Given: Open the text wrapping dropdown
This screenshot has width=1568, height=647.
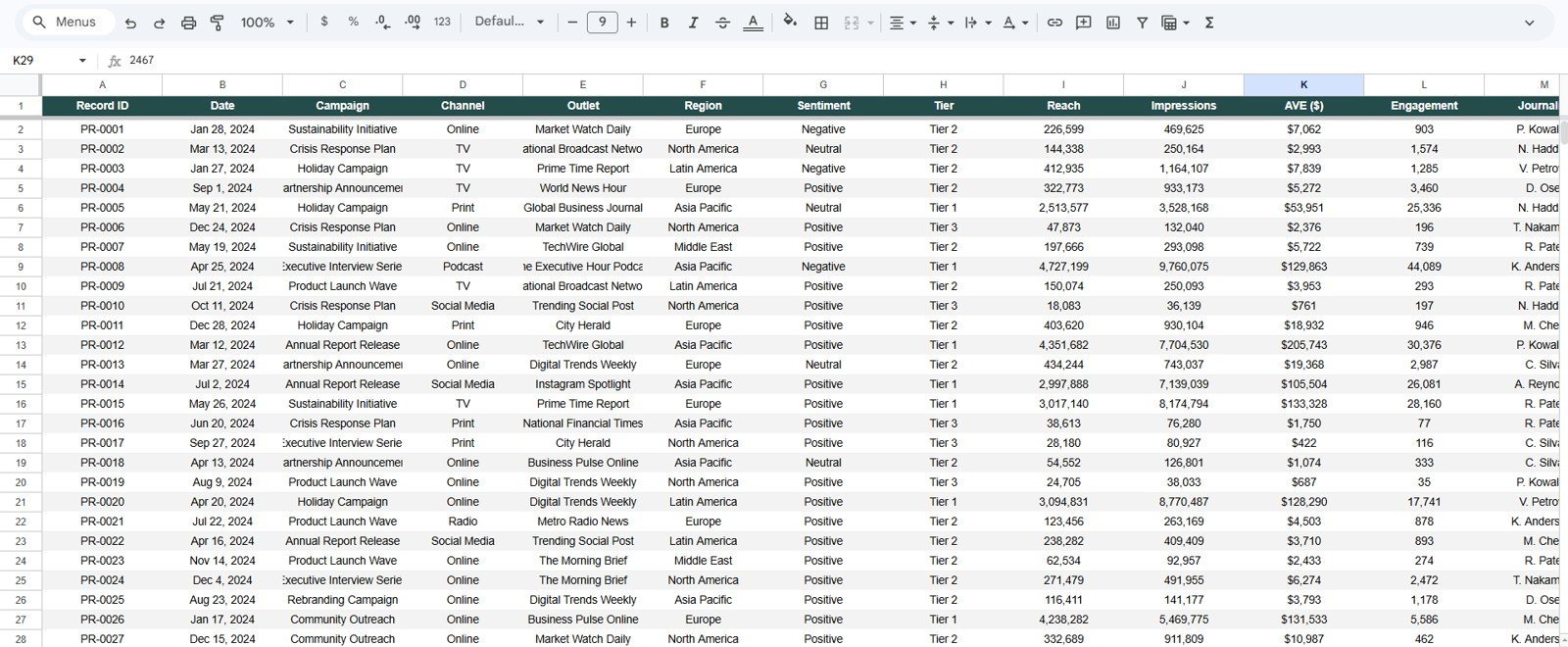Looking at the screenshot, I should point(977,23).
